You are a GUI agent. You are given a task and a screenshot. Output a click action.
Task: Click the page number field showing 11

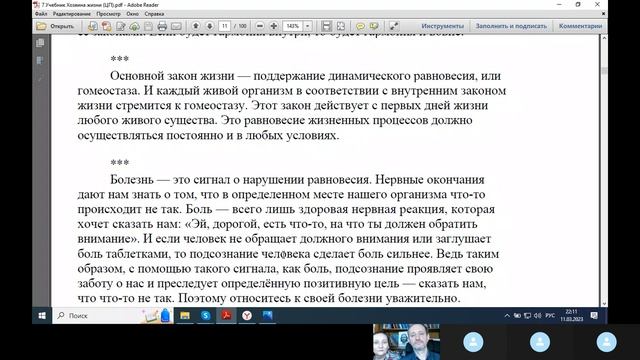(x=224, y=26)
